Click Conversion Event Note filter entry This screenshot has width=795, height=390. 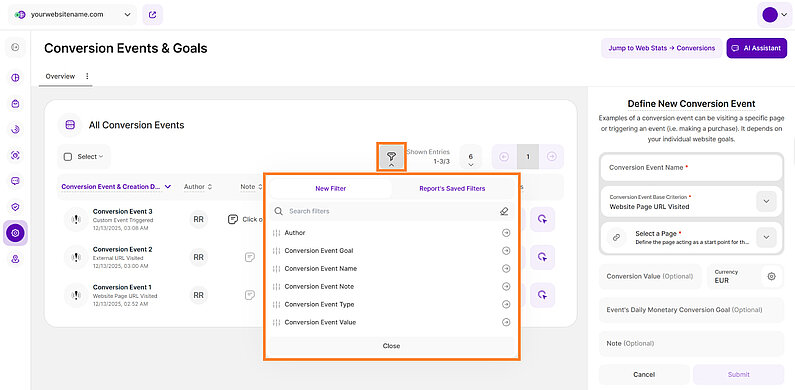391,287
